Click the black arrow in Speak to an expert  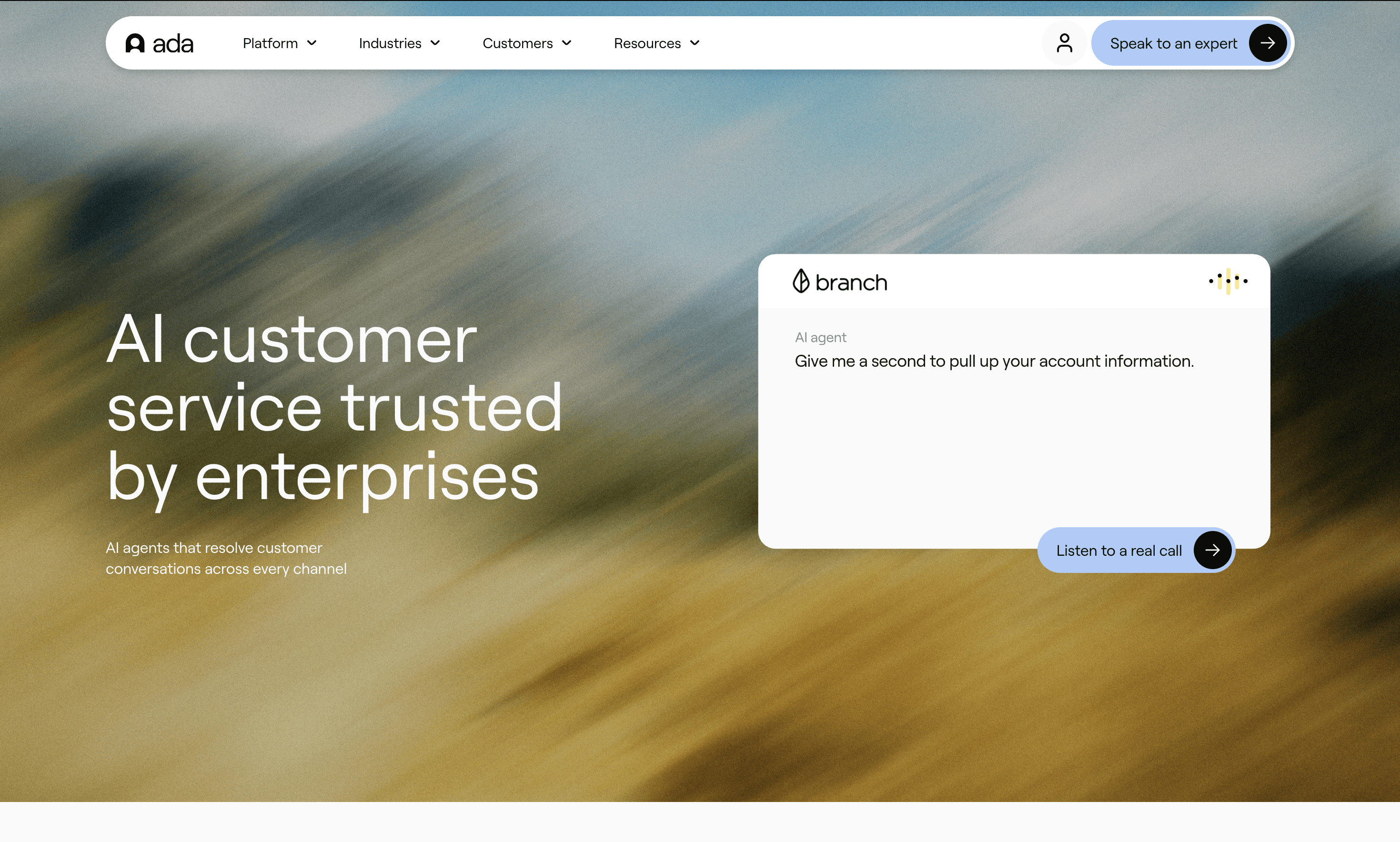click(1267, 43)
